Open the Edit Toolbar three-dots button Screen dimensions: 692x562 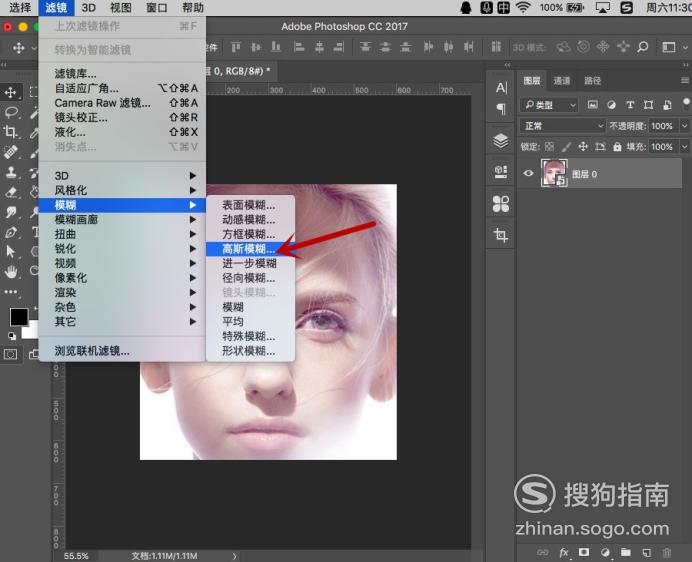[x=11, y=292]
